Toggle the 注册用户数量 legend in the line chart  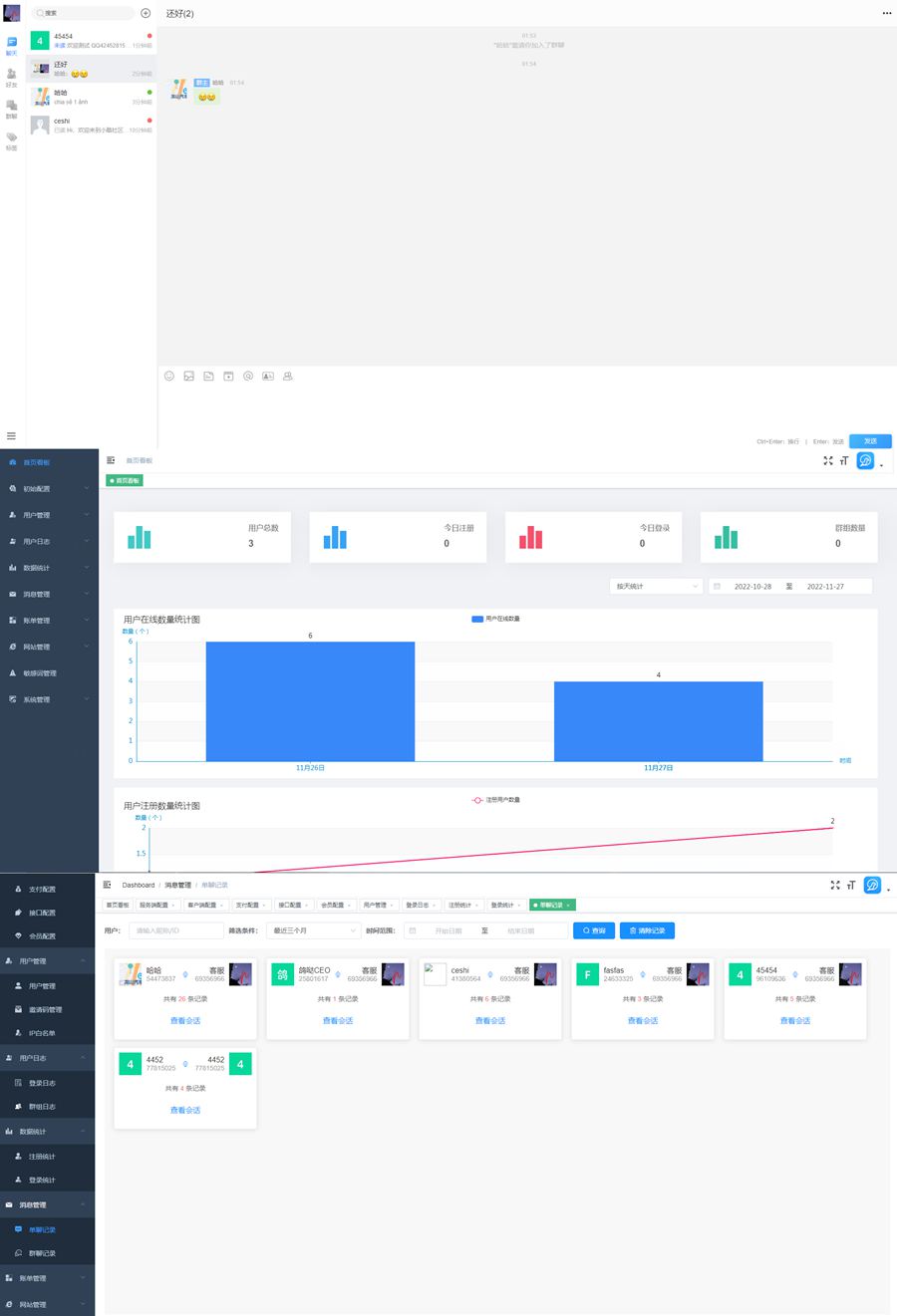coord(495,800)
